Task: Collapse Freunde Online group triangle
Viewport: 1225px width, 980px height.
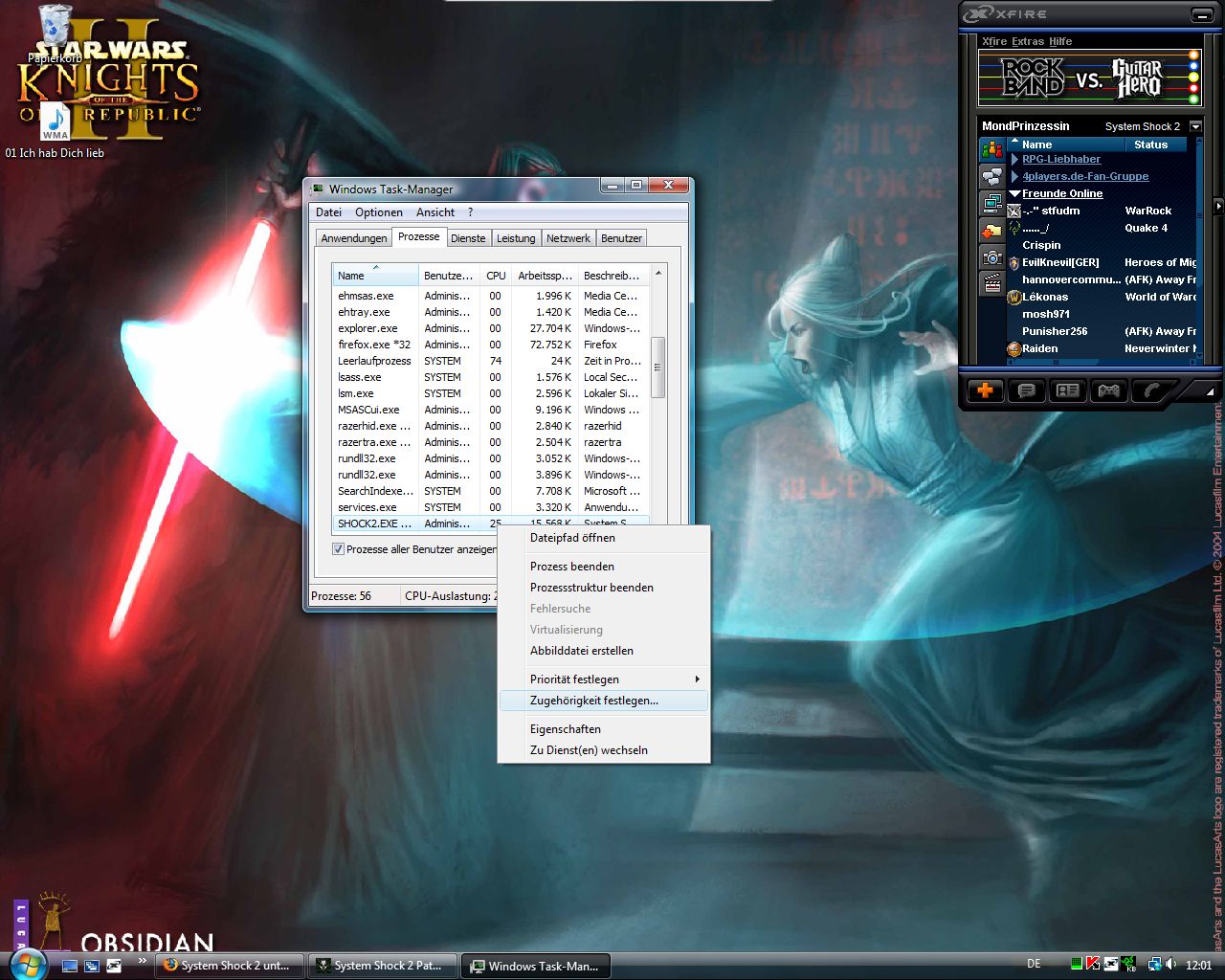Action: tap(1015, 193)
